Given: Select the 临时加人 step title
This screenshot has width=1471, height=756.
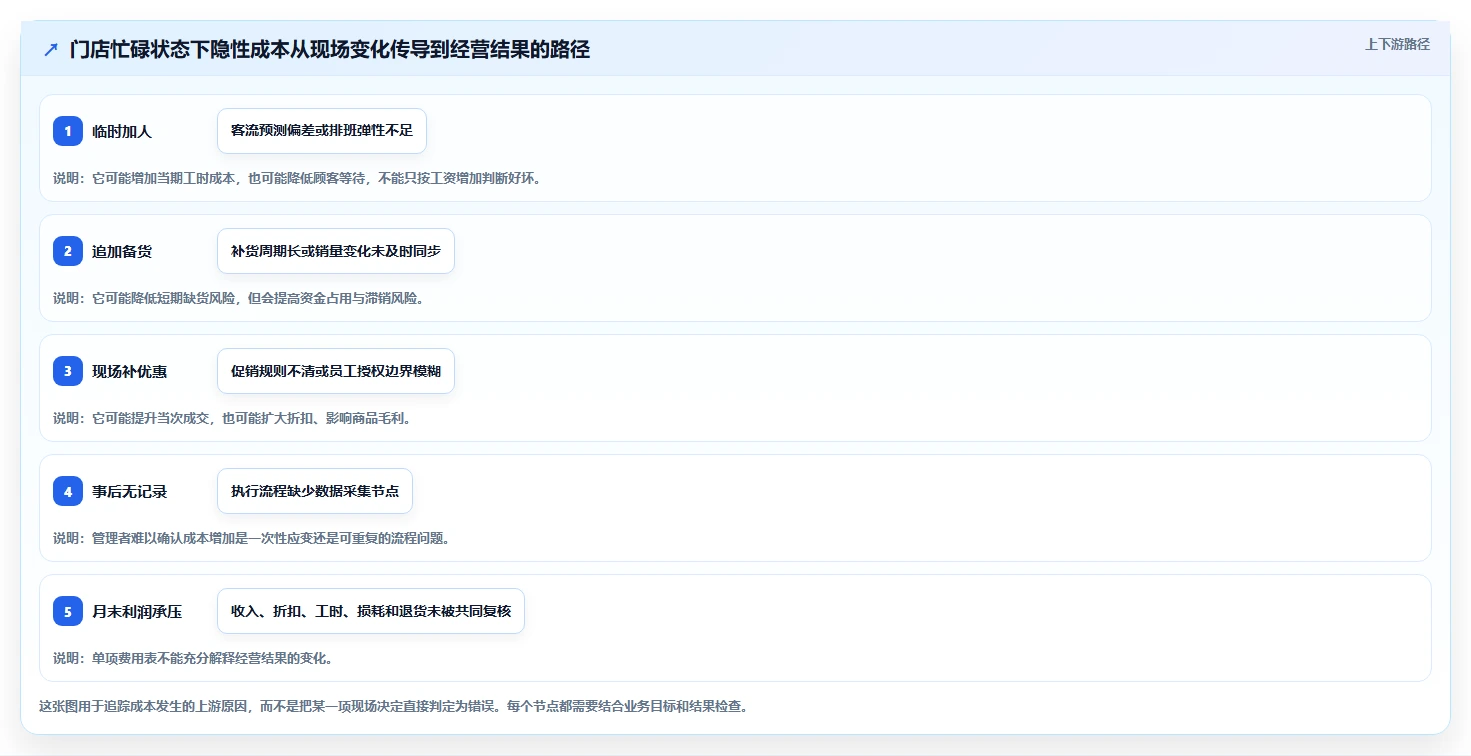Looking at the screenshot, I should tap(122, 131).
